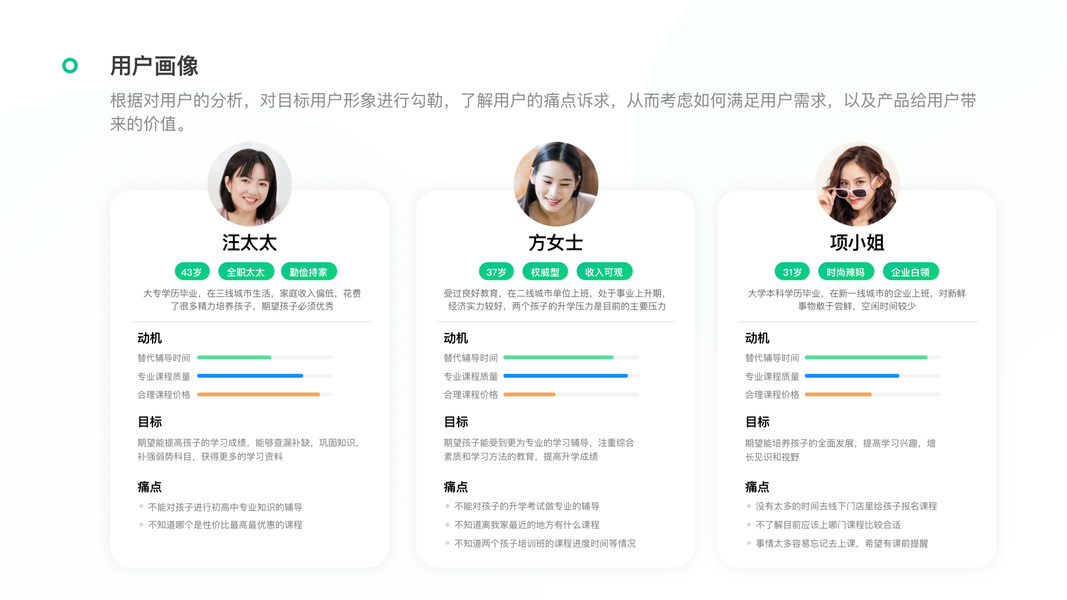Screen dimensions: 1067x600
Task: Click the 企业白领 tag
Action: click(910, 271)
